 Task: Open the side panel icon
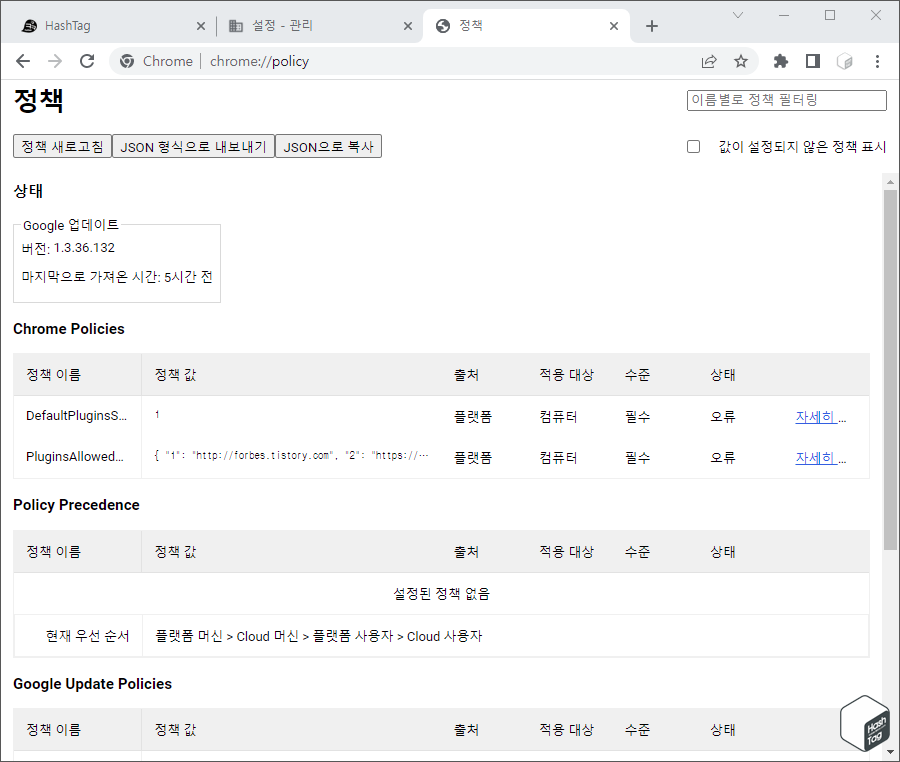(812, 61)
